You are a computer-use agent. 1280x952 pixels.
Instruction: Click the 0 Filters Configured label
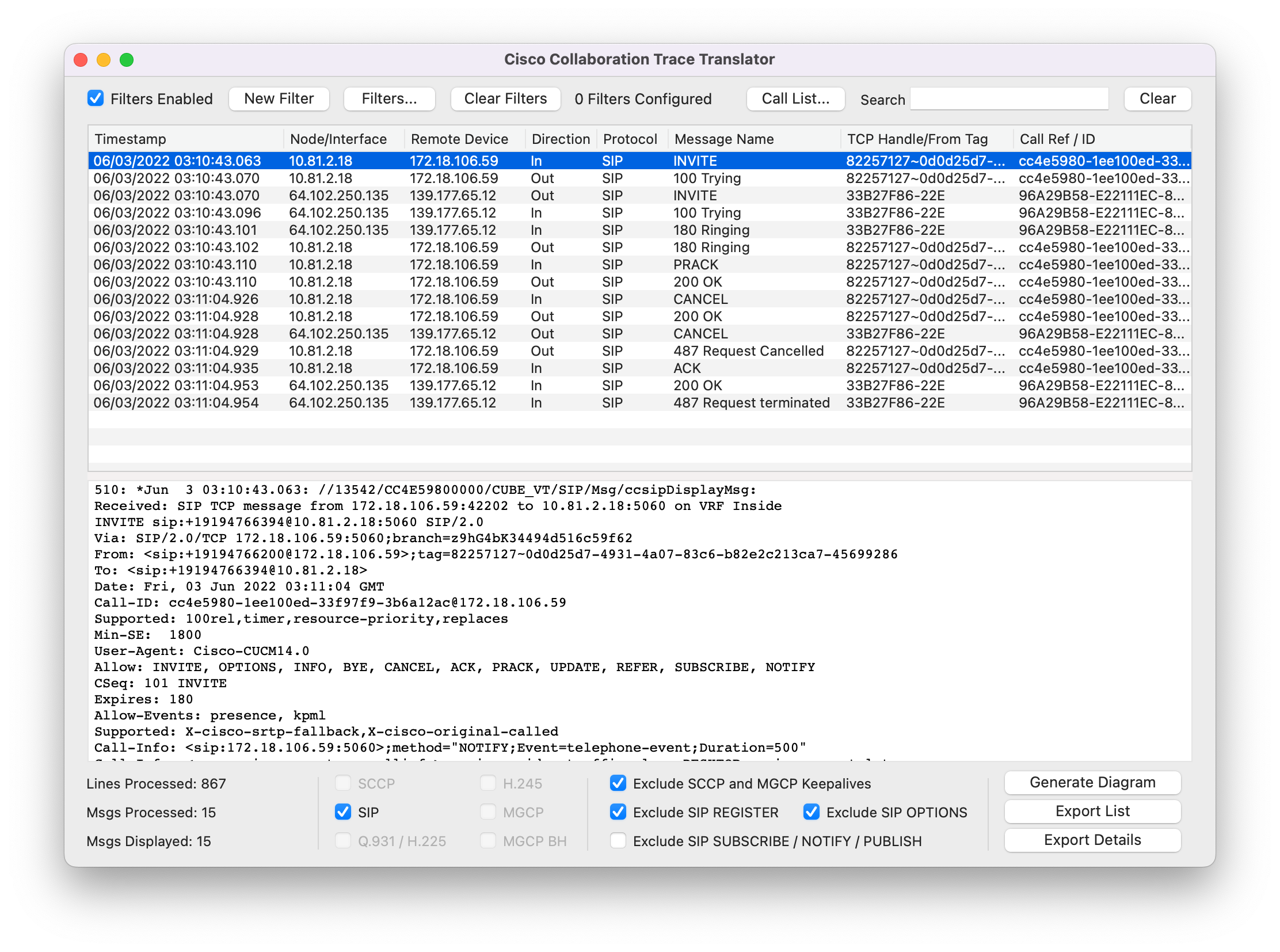(x=643, y=99)
